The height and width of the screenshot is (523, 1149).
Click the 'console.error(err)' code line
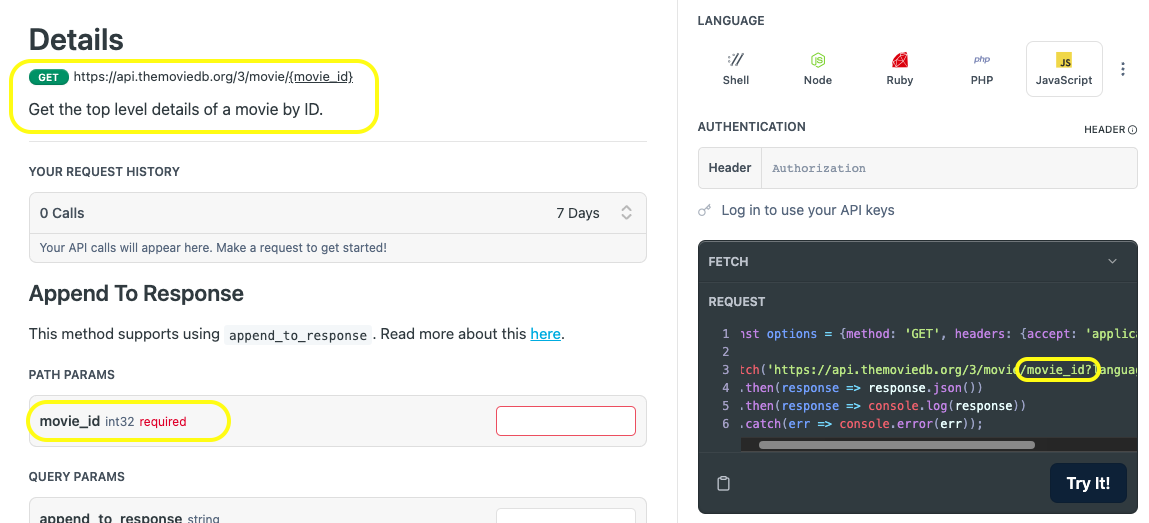[861, 423]
